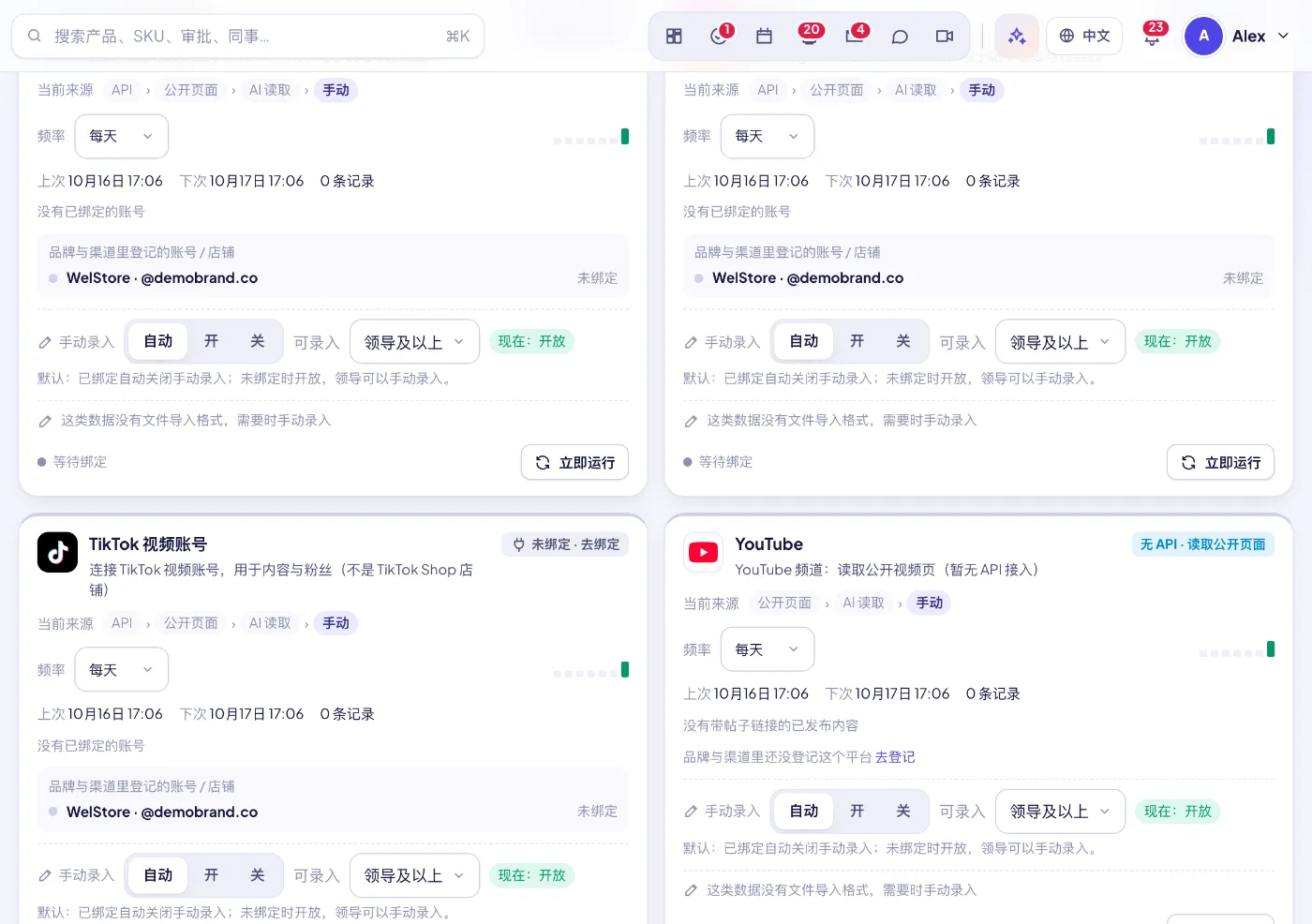Choose 开 in card above TikTok

[212, 341]
